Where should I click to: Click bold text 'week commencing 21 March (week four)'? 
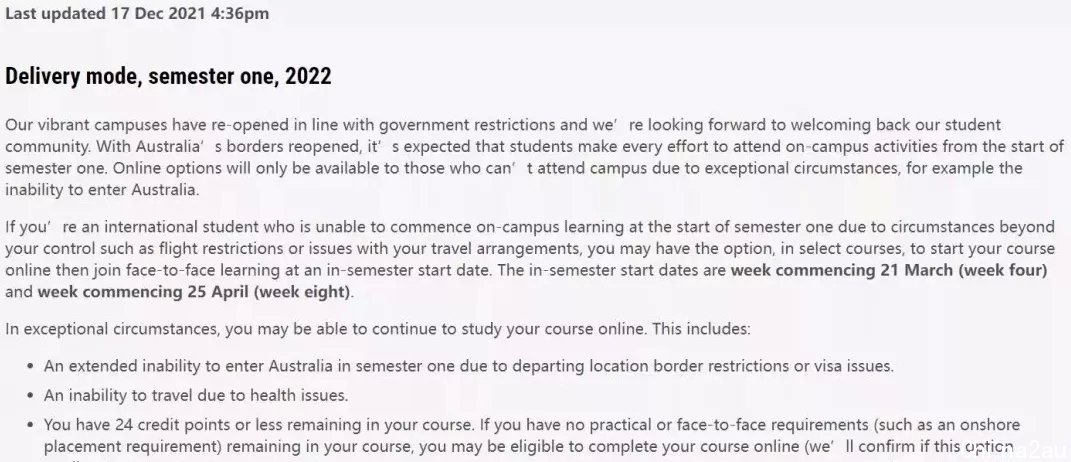(889, 269)
